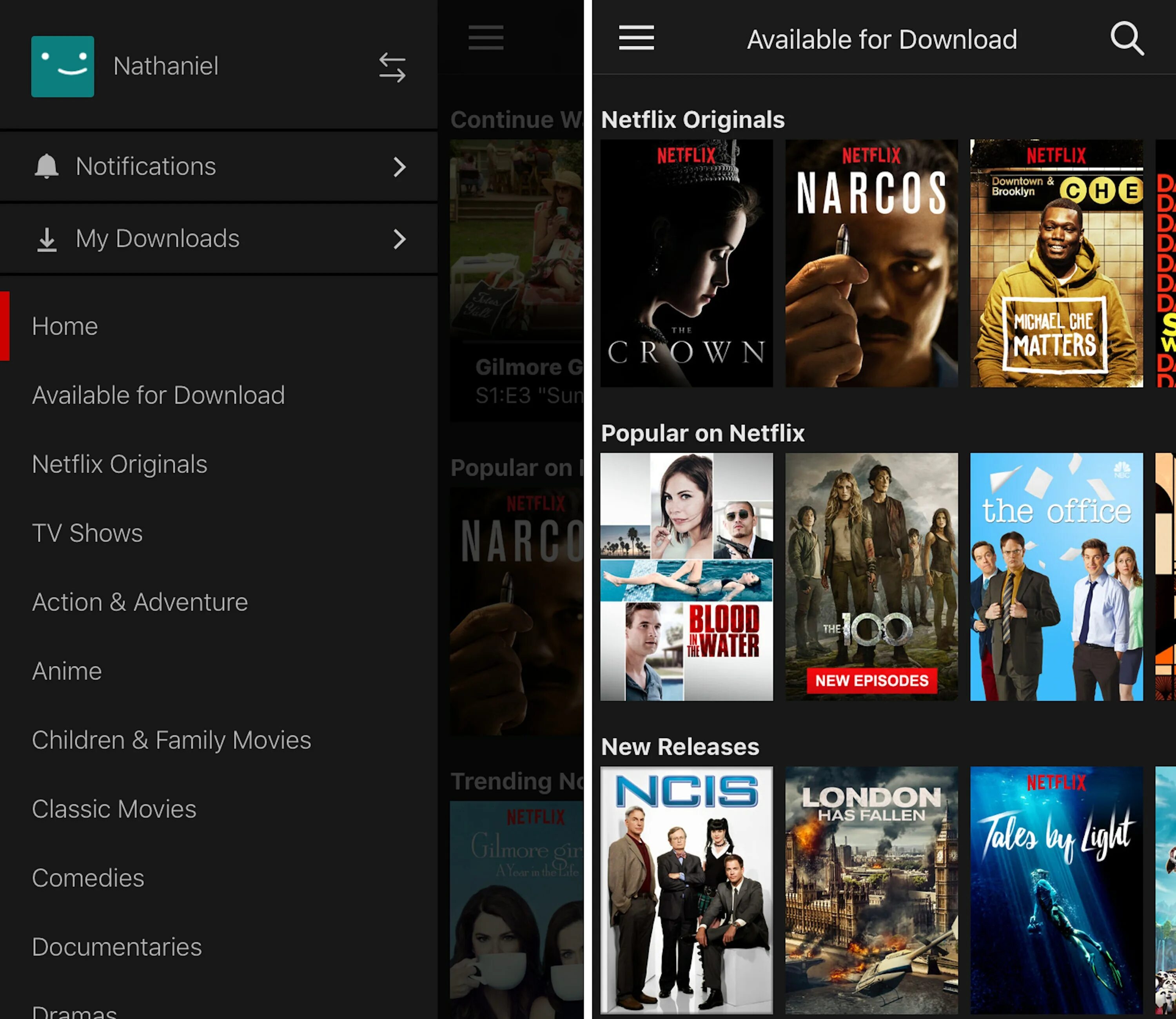Viewport: 1176px width, 1019px height.
Task: Tap the Notifications bell icon
Action: [47, 167]
